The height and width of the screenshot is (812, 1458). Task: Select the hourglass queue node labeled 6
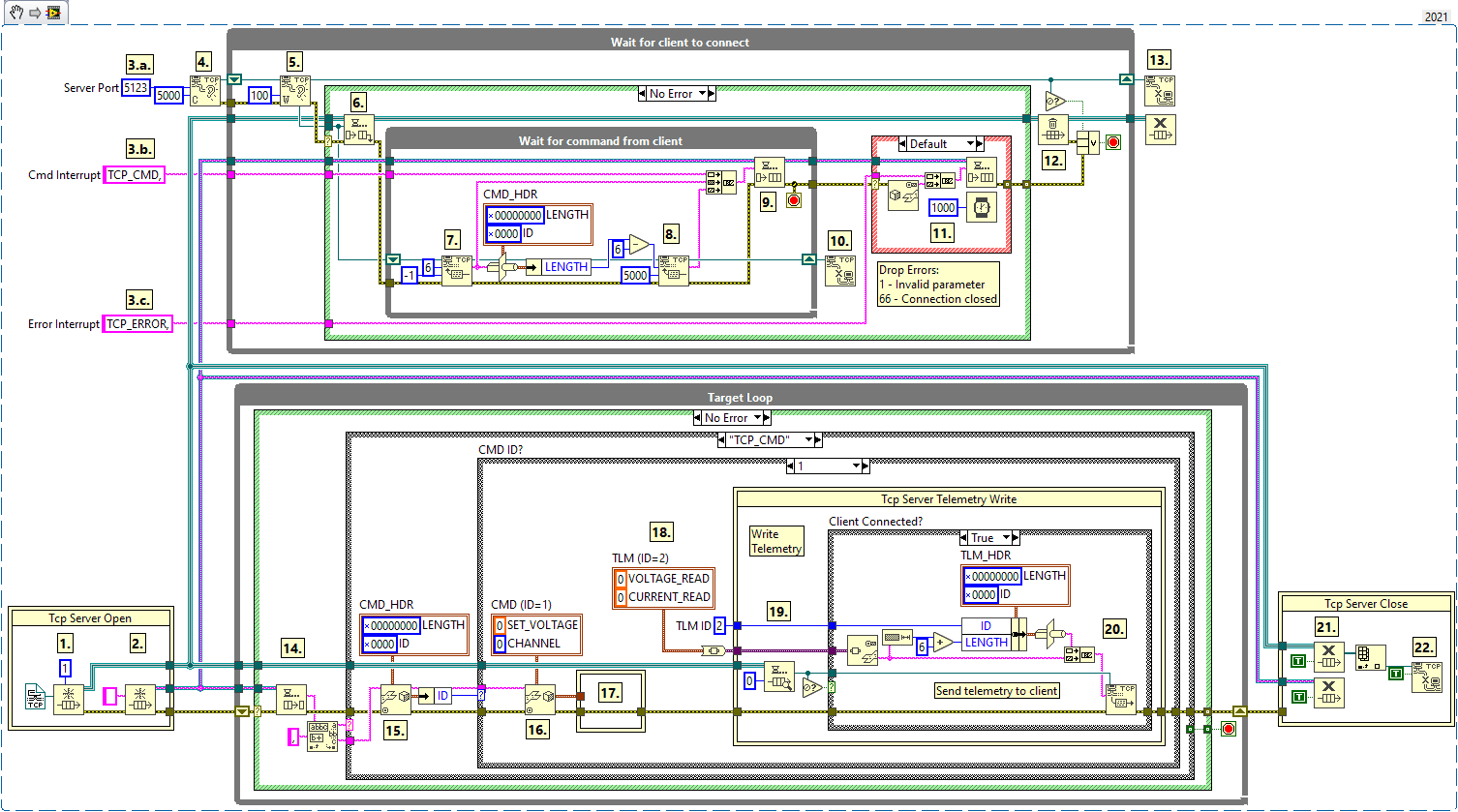[360, 129]
